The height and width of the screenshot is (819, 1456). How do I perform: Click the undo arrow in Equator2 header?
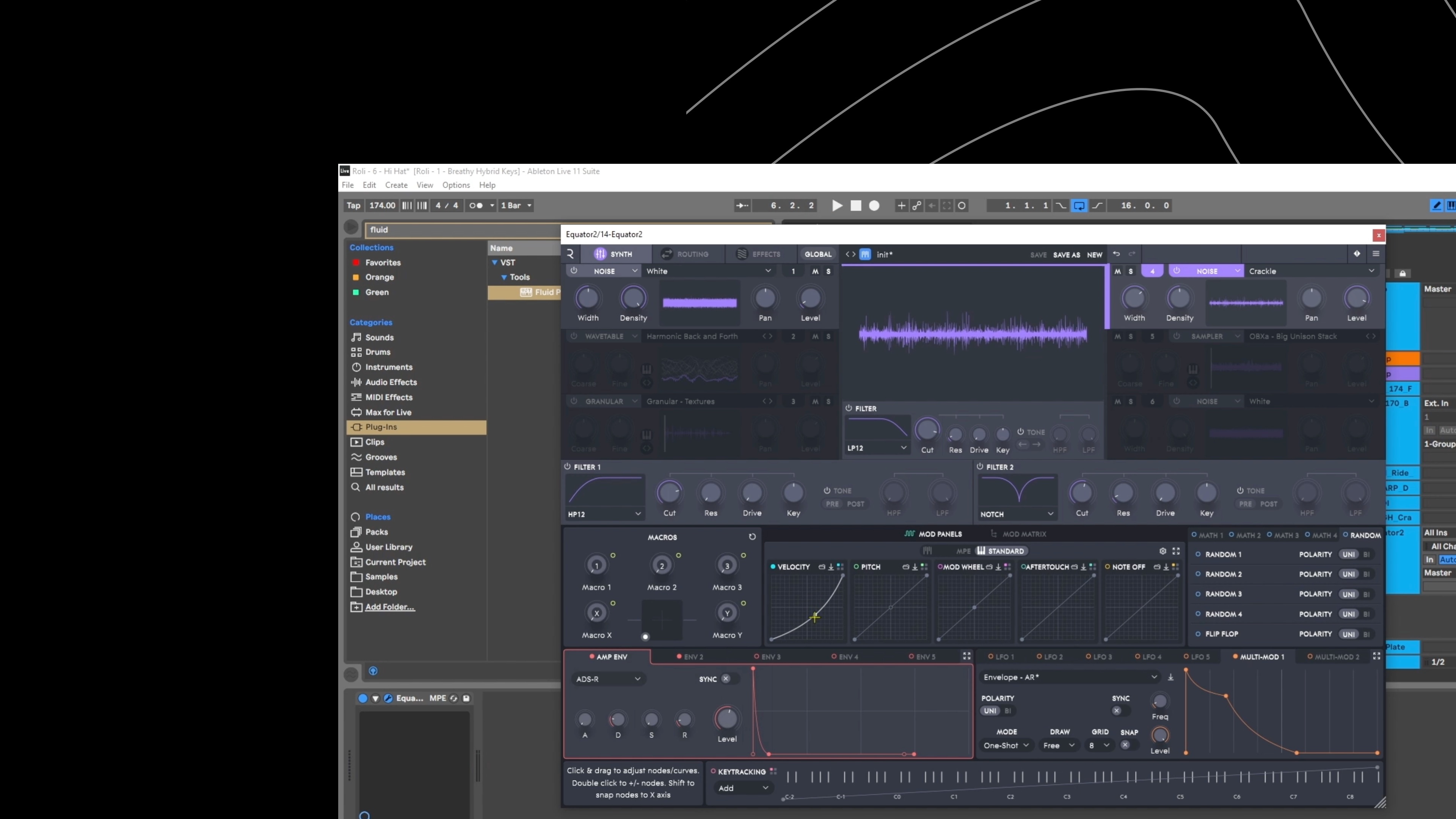coord(1116,254)
